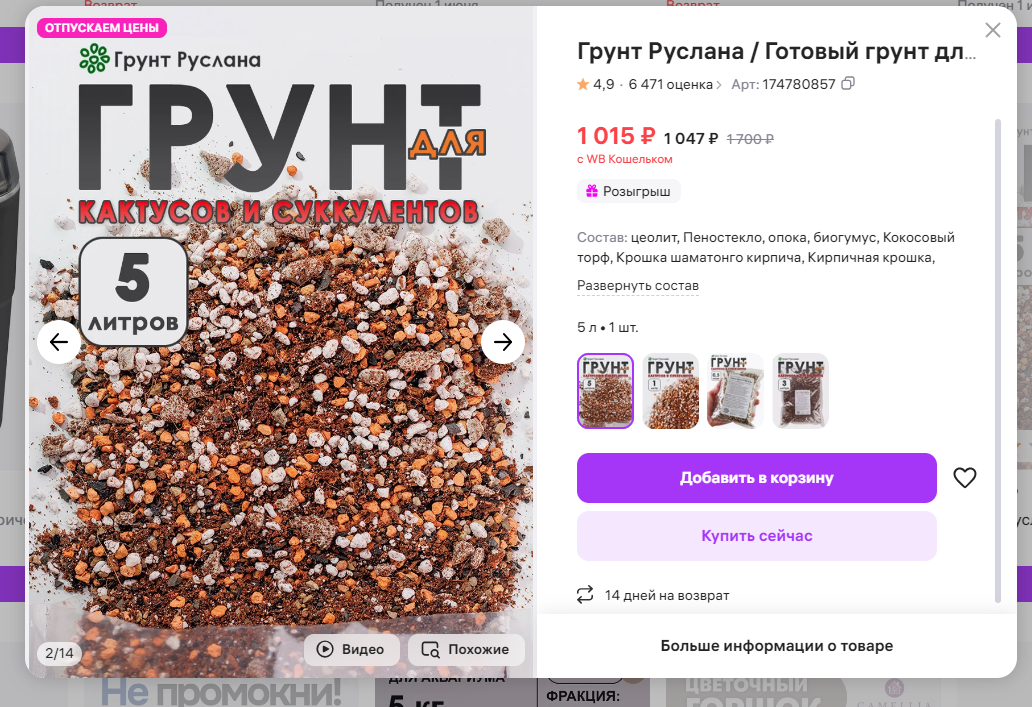Image resolution: width=1032 pixels, height=707 pixels.
Task: Add product to favorites with heart icon
Action: (965, 478)
